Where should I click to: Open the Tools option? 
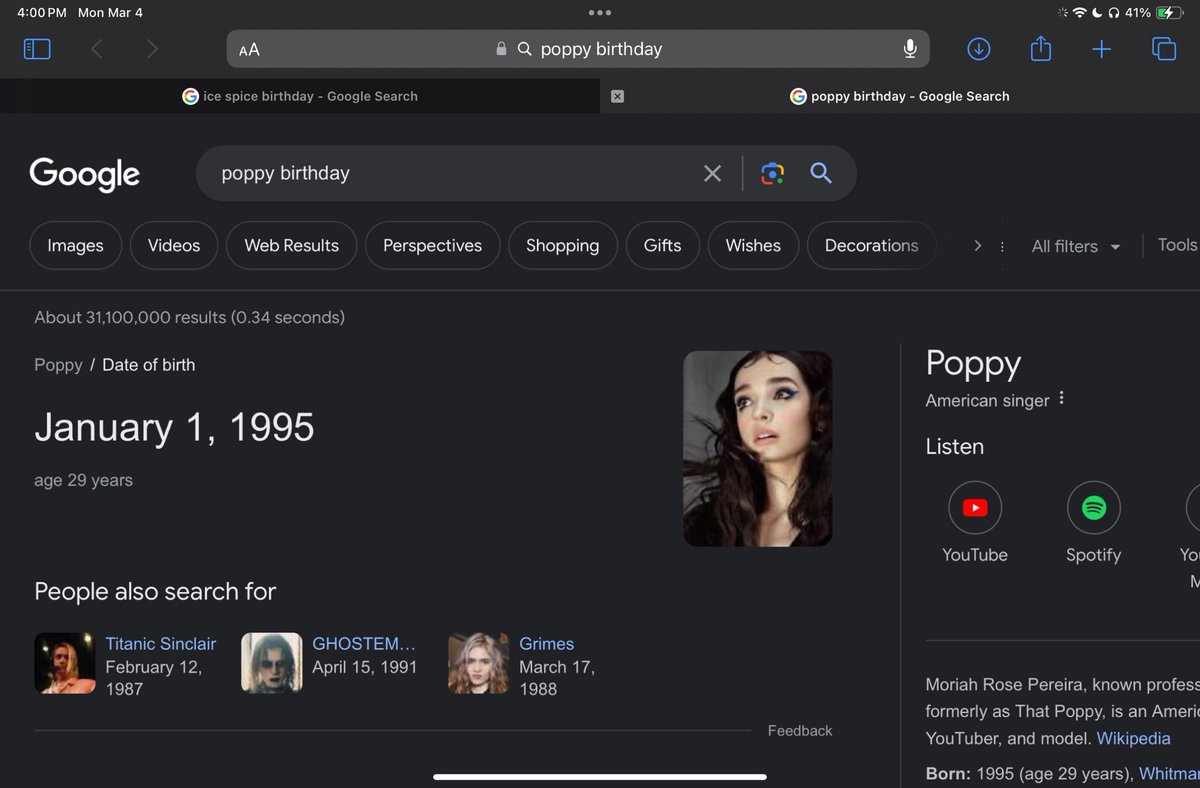[1178, 245]
